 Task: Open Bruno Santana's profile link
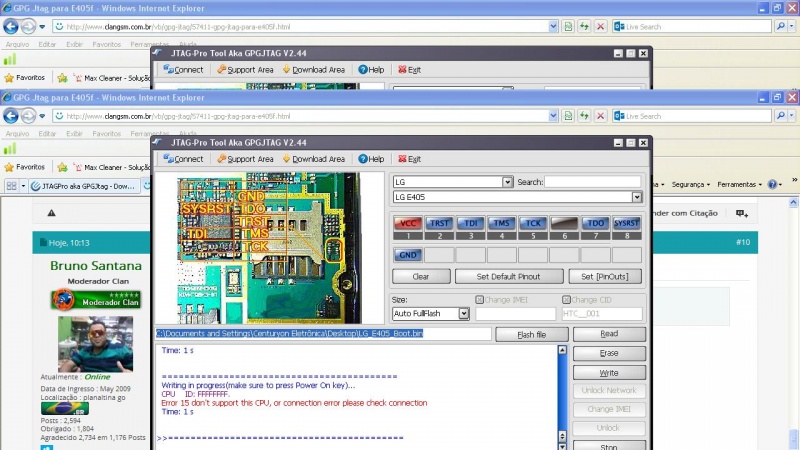point(95,266)
